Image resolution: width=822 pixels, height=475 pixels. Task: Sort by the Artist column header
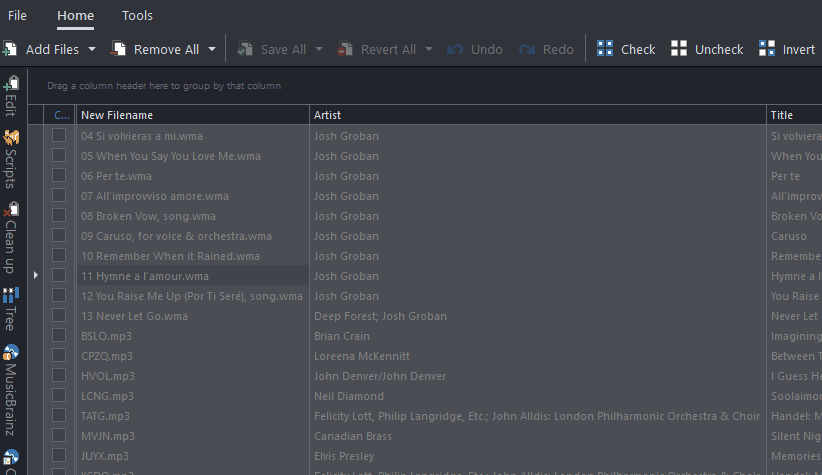[538, 115]
